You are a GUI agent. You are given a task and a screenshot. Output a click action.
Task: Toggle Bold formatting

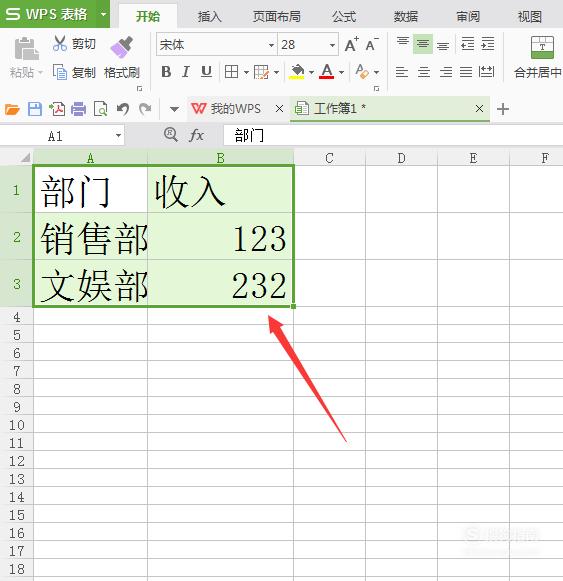pyautogui.click(x=166, y=72)
